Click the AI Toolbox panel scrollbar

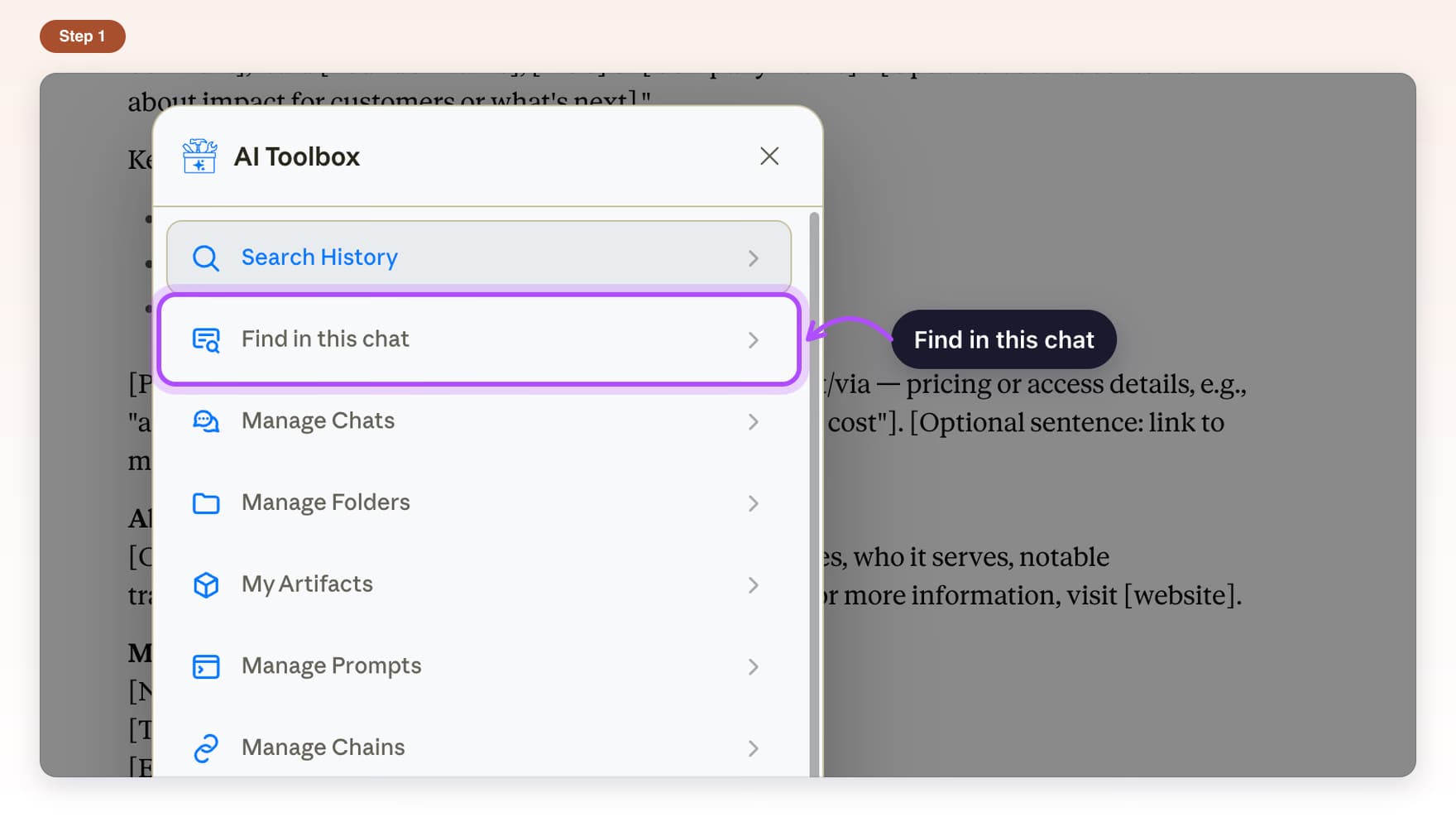[x=814, y=494]
